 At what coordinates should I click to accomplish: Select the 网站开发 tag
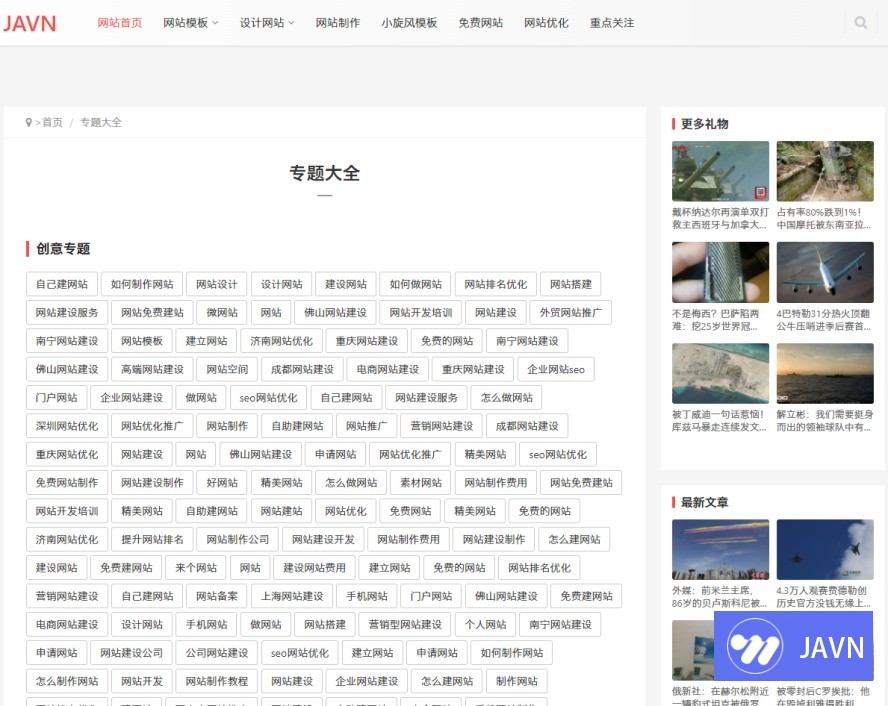click(x=142, y=681)
